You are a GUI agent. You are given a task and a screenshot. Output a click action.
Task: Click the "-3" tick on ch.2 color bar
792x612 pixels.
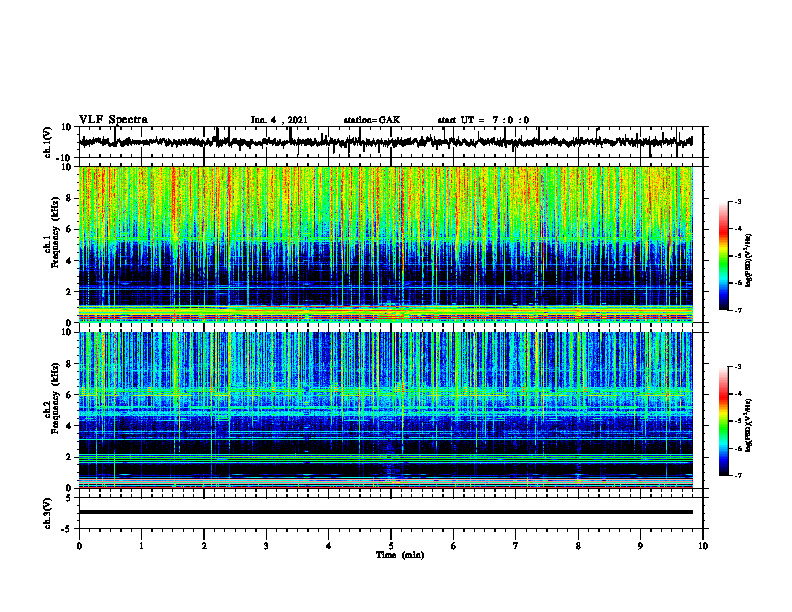pos(738,367)
